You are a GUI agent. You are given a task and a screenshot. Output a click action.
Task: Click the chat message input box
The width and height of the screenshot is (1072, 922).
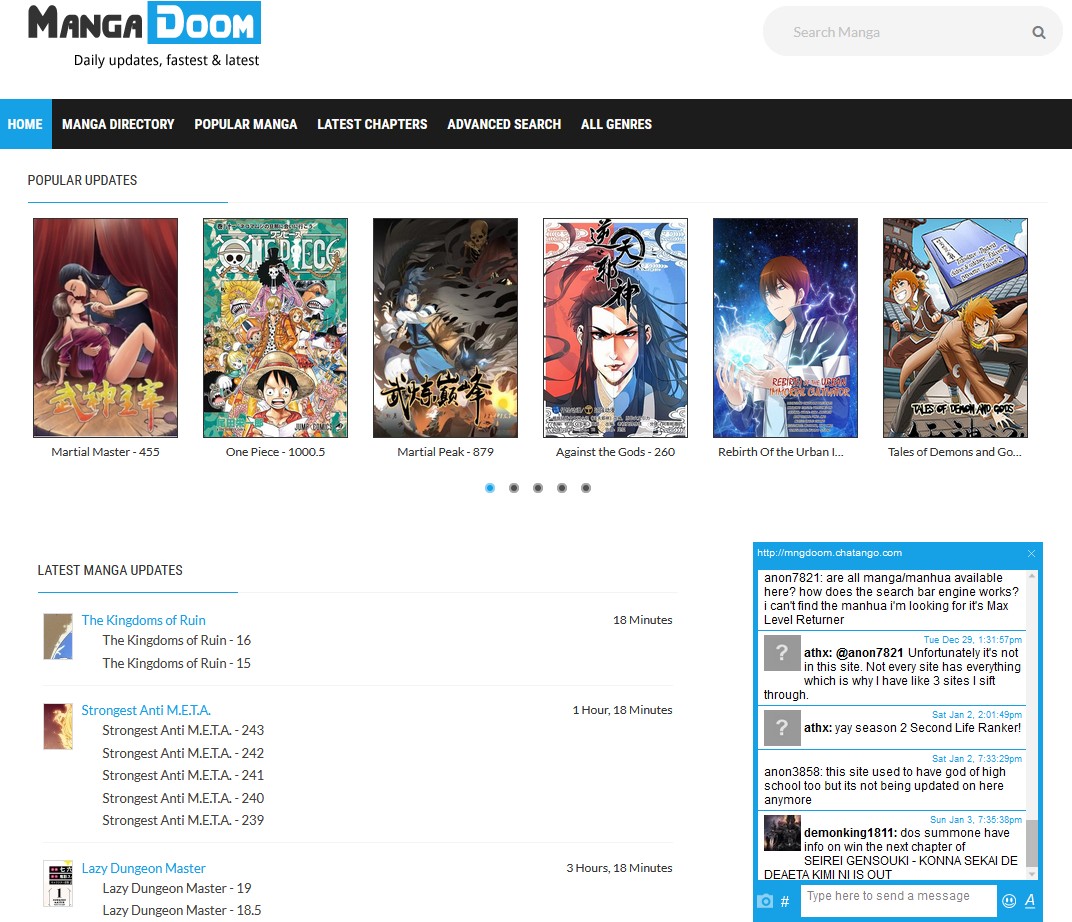pyautogui.click(x=898, y=900)
